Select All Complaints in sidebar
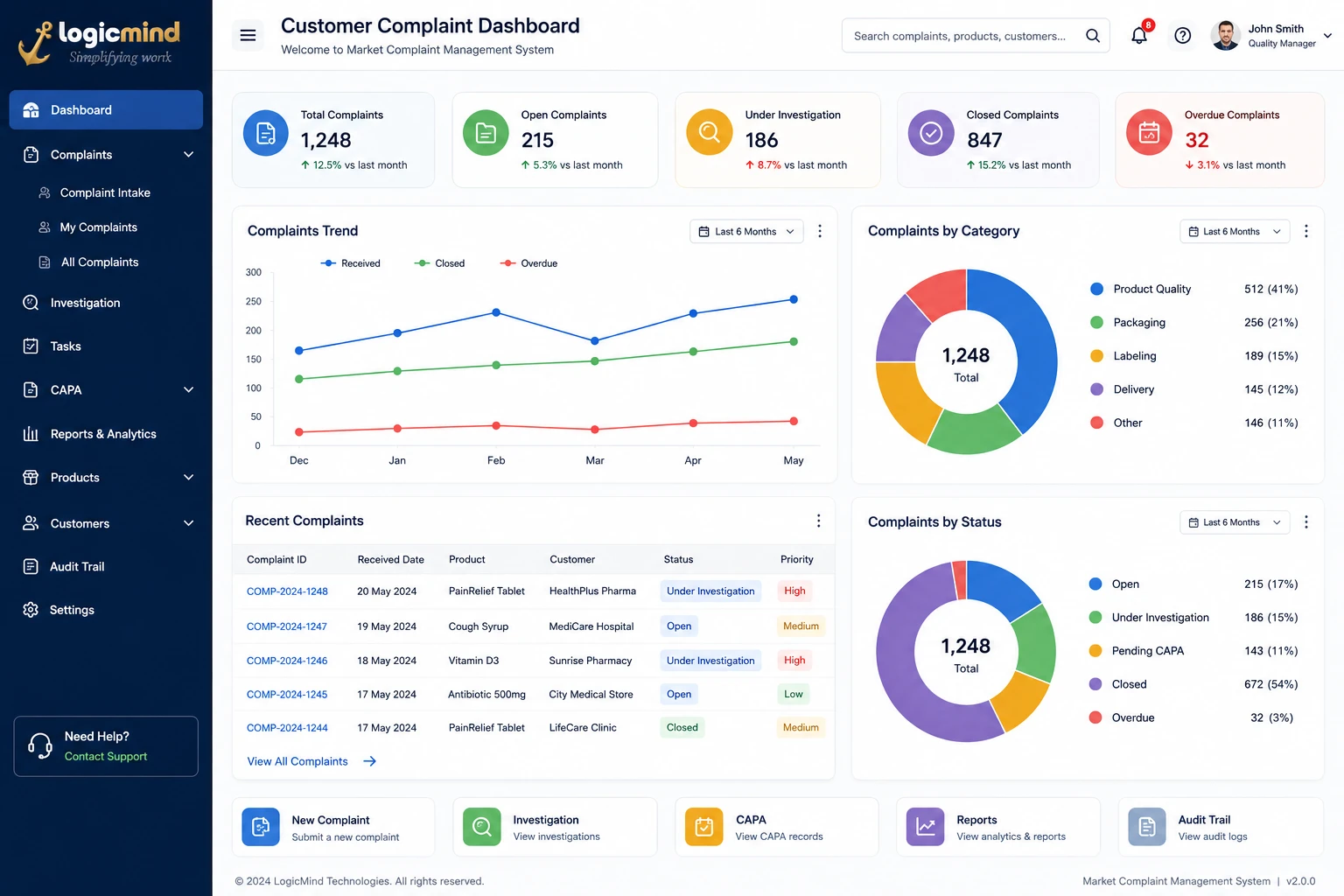Viewport: 1344px width, 896px height. click(99, 262)
